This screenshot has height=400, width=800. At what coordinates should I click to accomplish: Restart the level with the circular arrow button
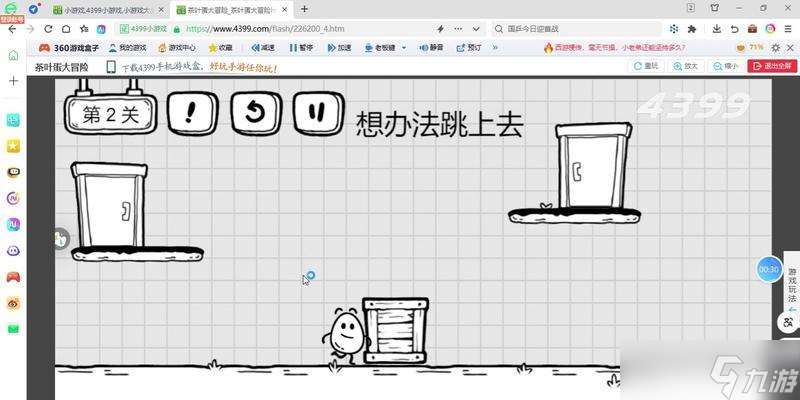[255, 112]
